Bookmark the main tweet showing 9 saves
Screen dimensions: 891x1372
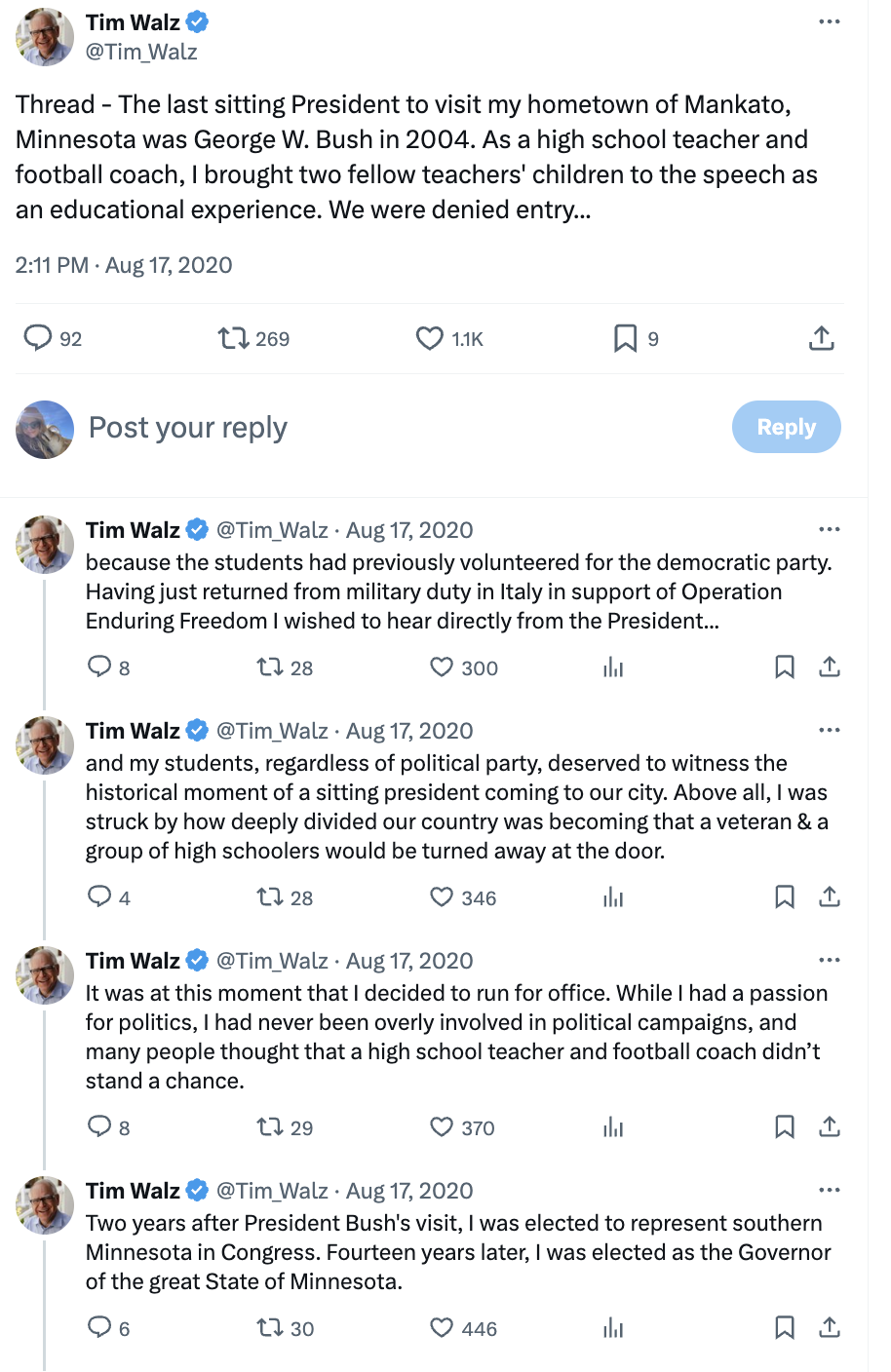click(x=629, y=338)
